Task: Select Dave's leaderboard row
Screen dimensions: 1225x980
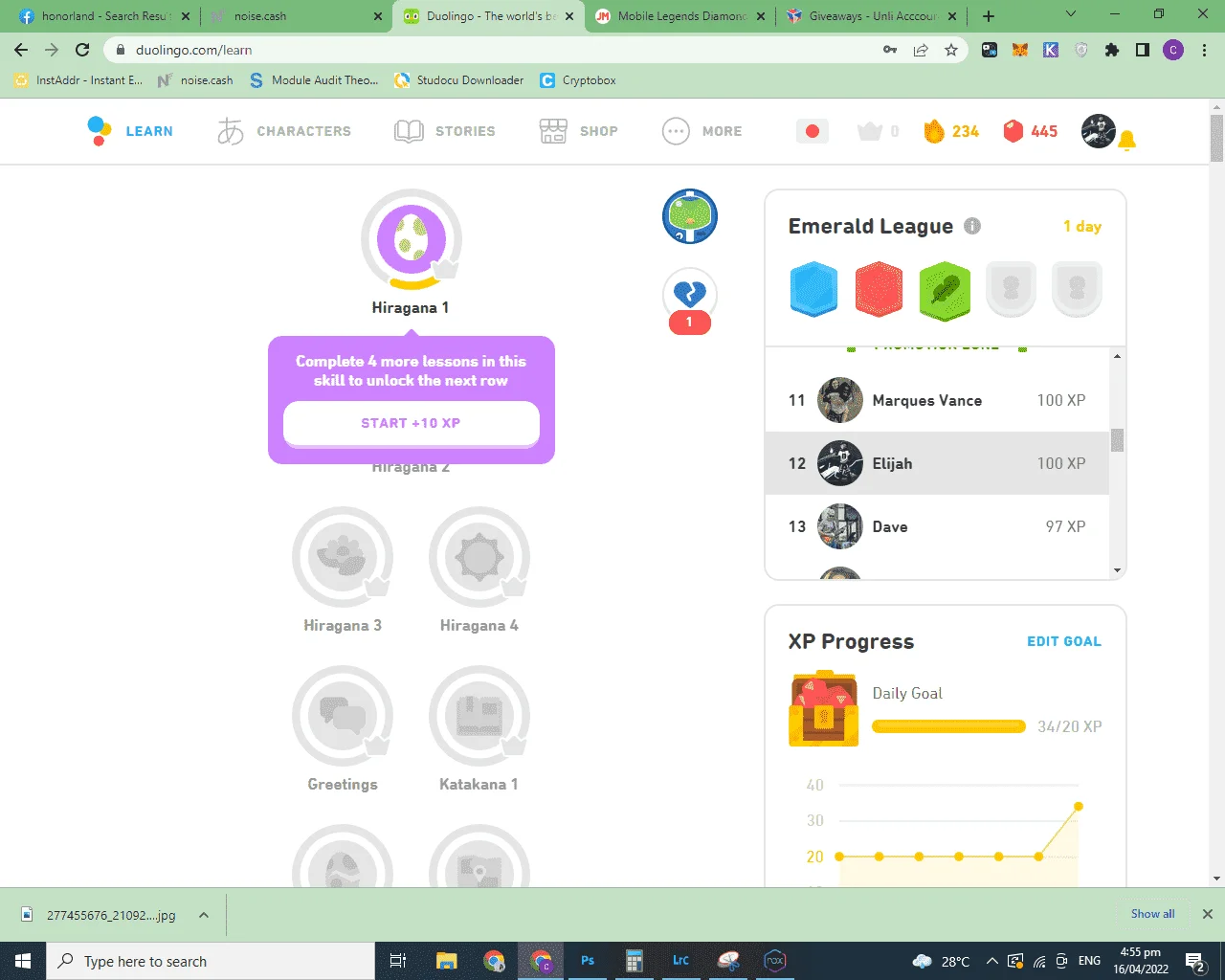Action: pyautogui.click(x=937, y=526)
